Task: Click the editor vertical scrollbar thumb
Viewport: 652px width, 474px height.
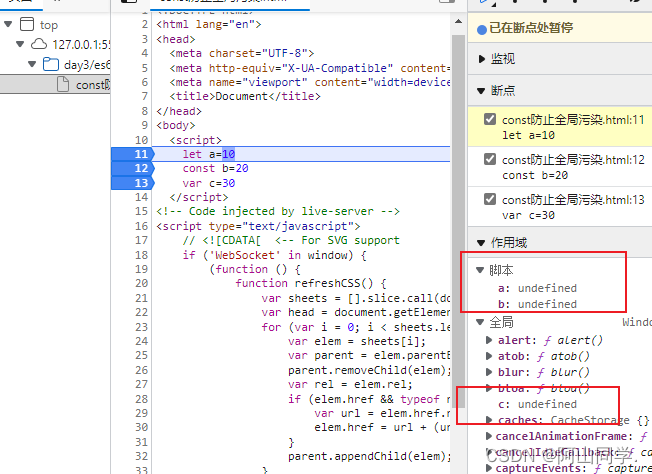Action: 458,220
